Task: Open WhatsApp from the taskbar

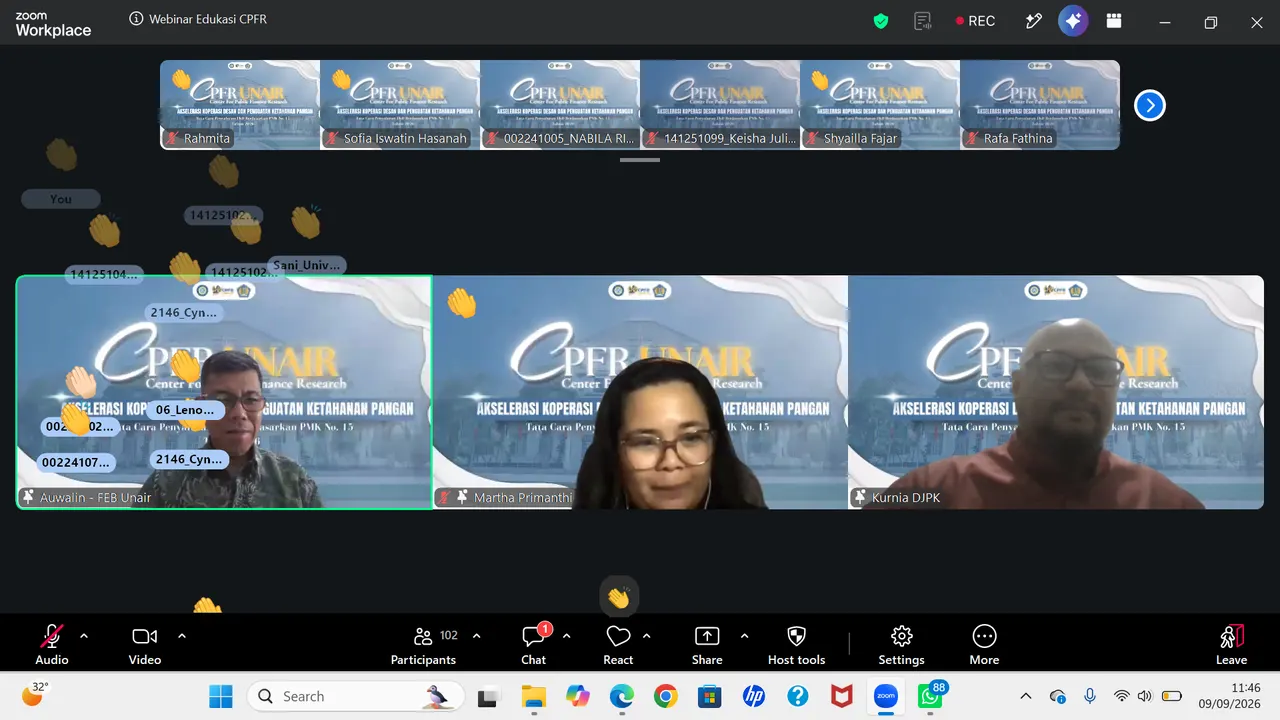Action: click(931, 696)
